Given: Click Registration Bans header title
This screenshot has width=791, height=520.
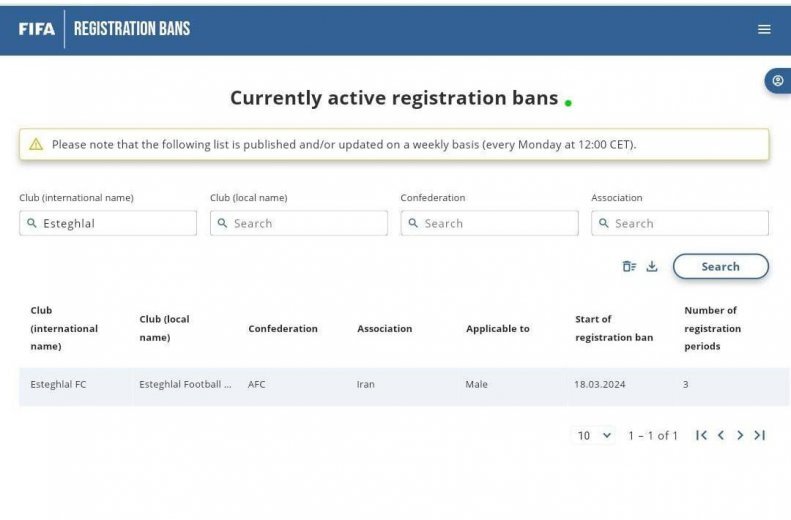Looking at the screenshot, I should coord(132,29).
